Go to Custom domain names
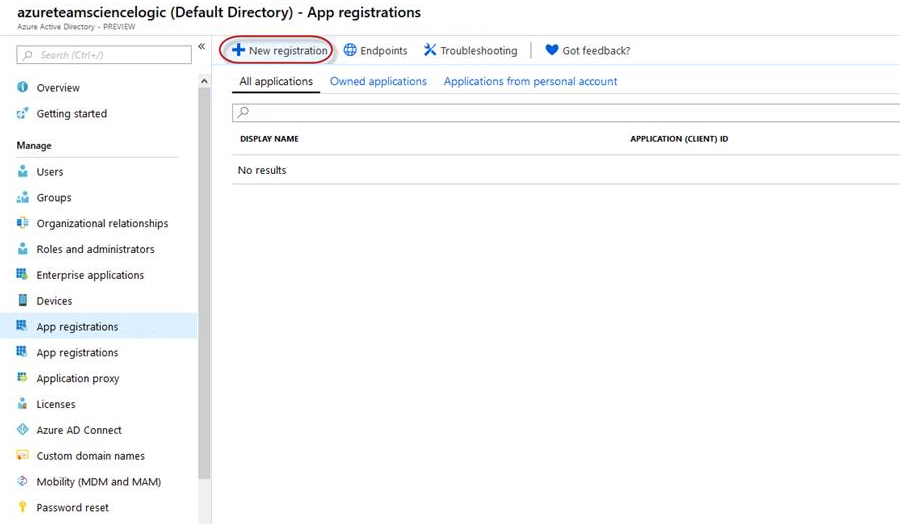This screenshot has width=900, height=524. 90,456
